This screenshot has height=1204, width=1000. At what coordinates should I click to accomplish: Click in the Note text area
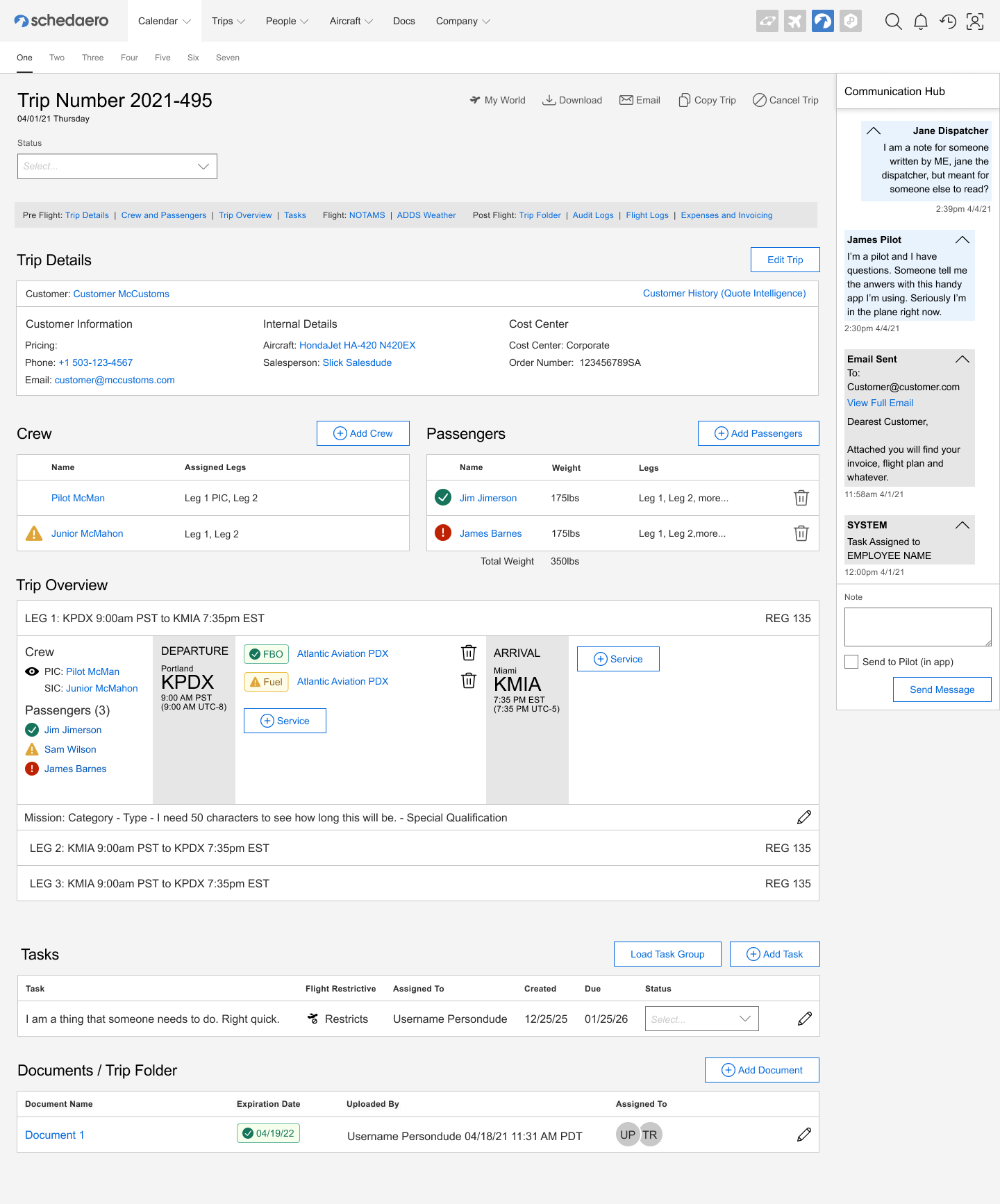point(917,627)
